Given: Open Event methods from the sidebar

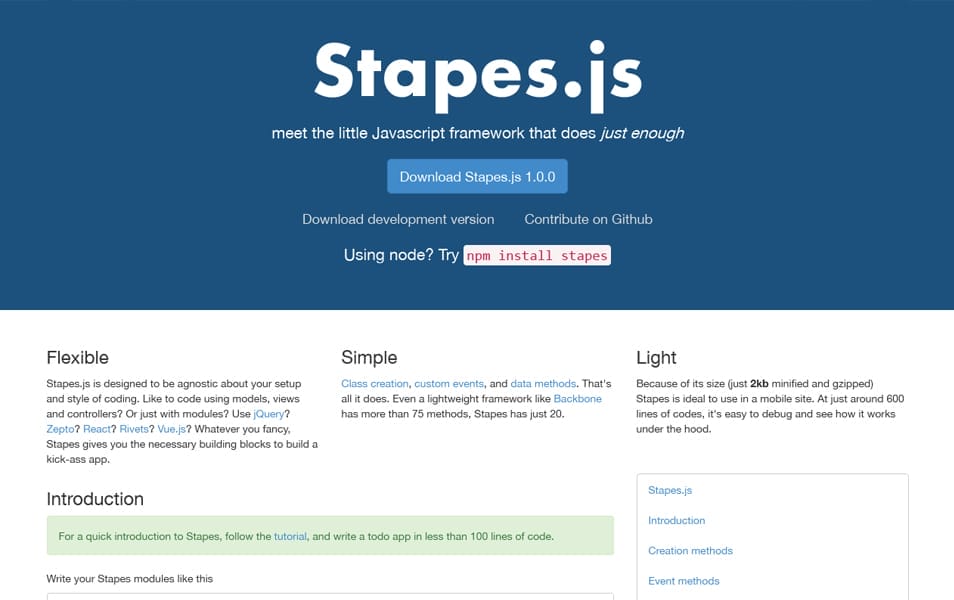Looking at the screenshot, I should [x=683, y=581].
